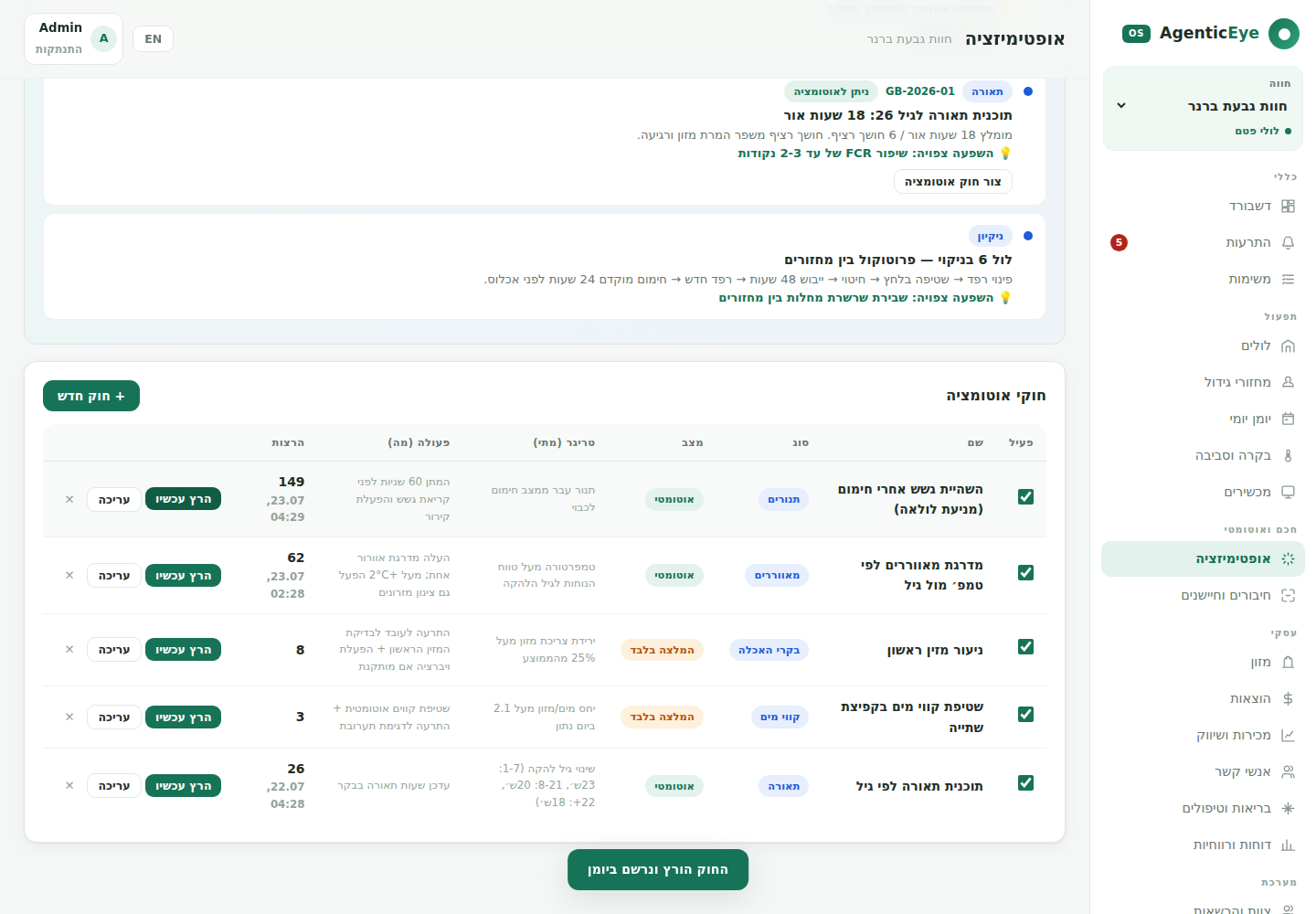Run the מדרגת מאווררים rule now
1316x914 pixels.
point(183,576)
